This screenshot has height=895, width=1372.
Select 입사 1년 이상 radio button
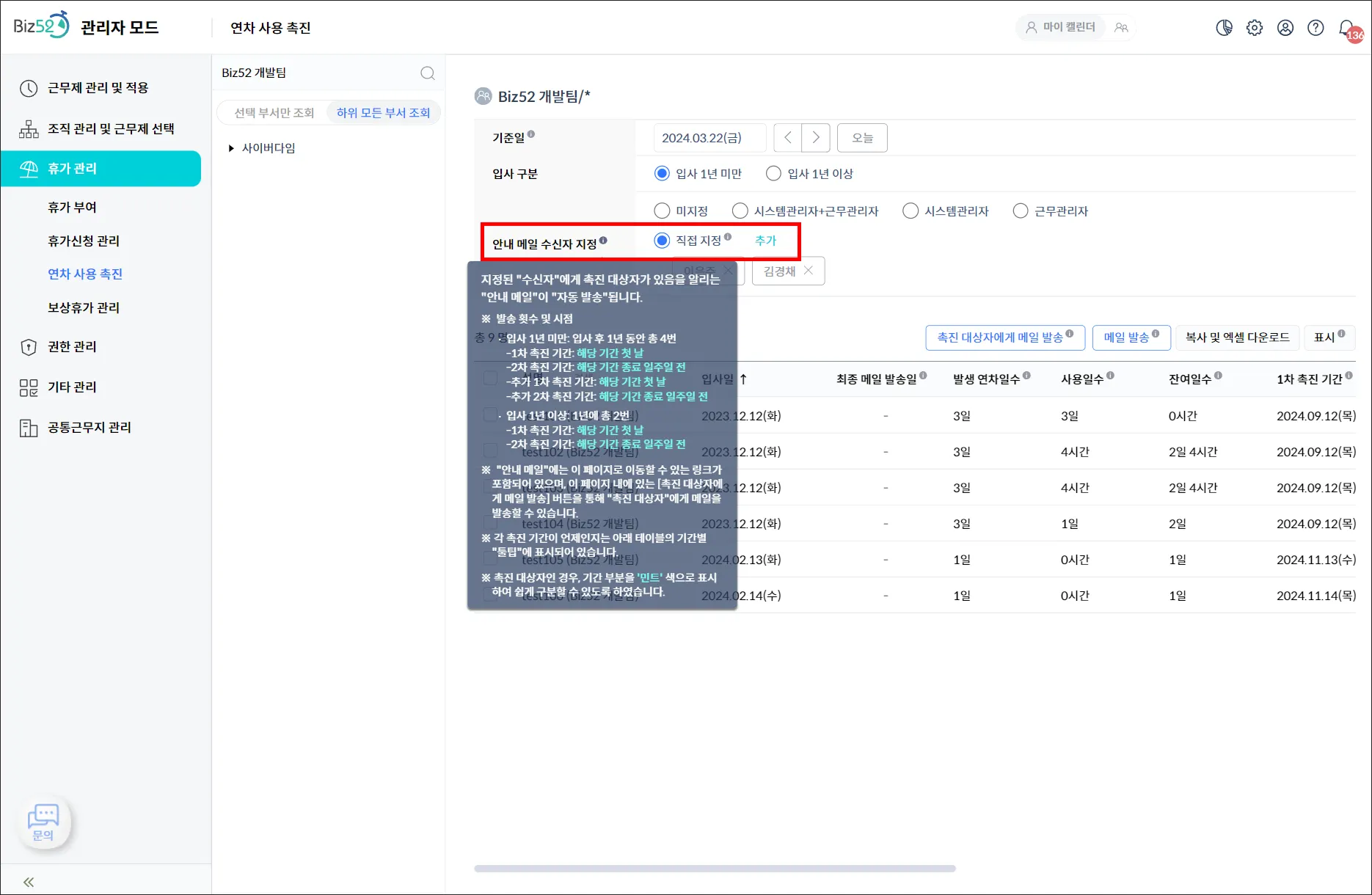[773, 174]
